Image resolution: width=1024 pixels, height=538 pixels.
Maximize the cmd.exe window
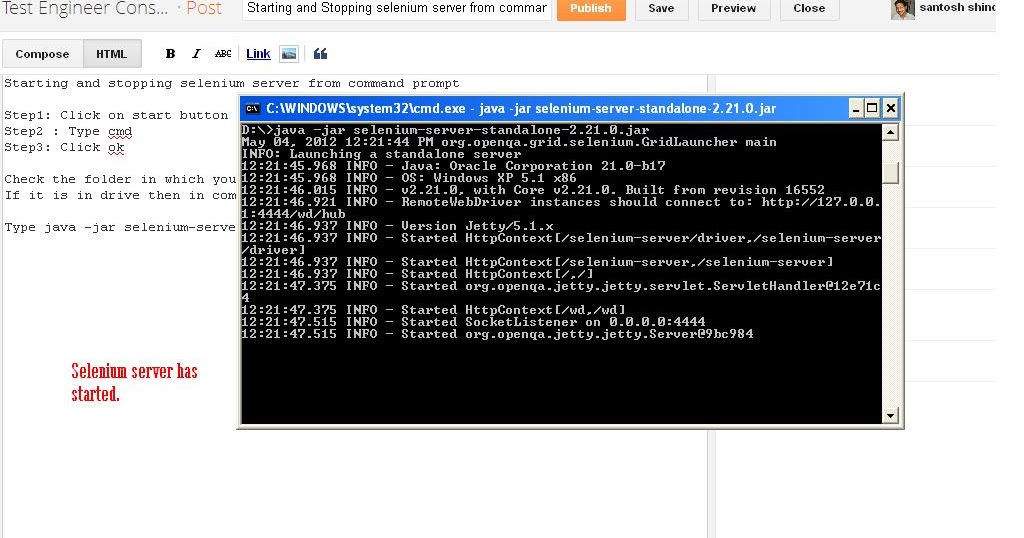click(x=872, y=108)
